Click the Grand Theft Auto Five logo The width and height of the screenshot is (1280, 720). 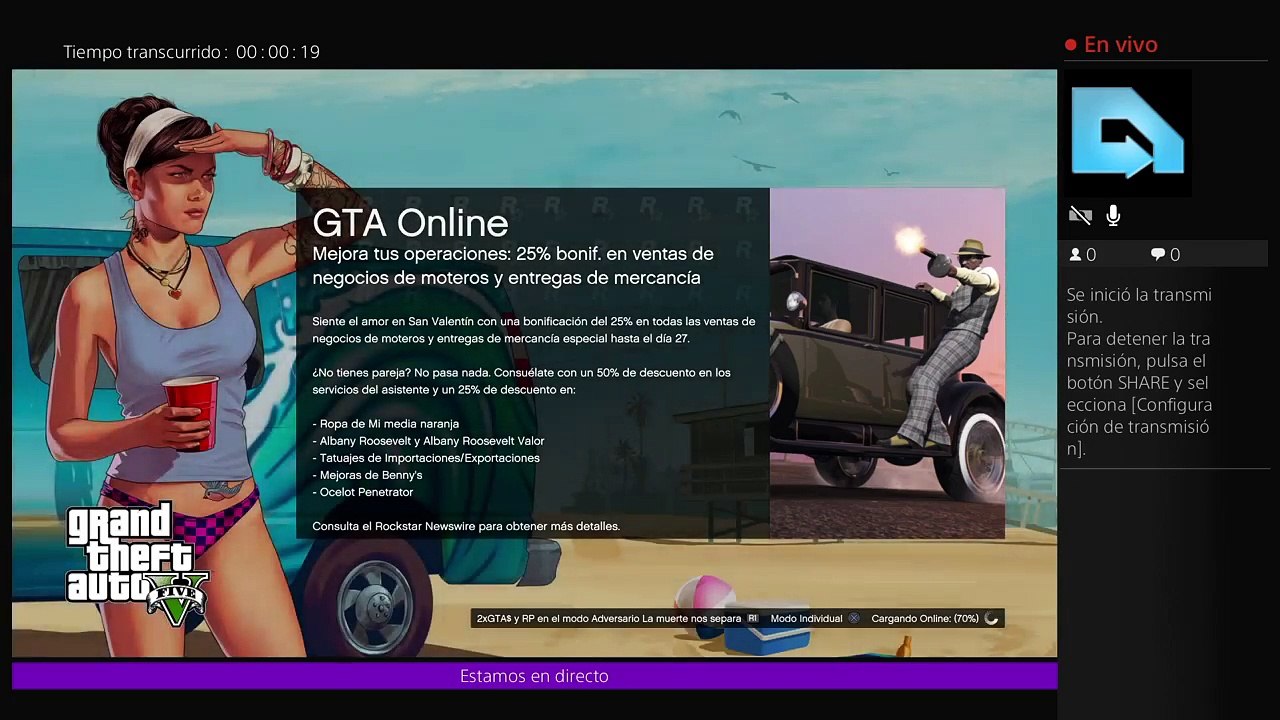[137, 566]
